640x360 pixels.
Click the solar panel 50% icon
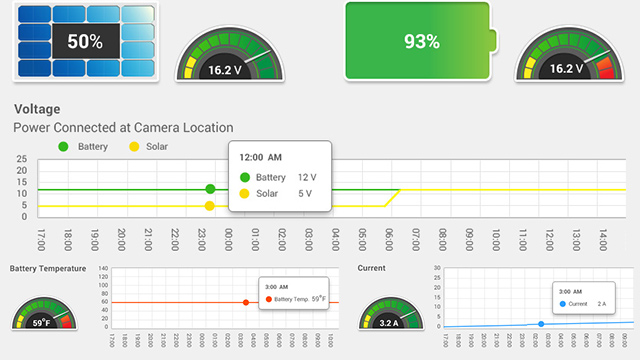[86, 41]
